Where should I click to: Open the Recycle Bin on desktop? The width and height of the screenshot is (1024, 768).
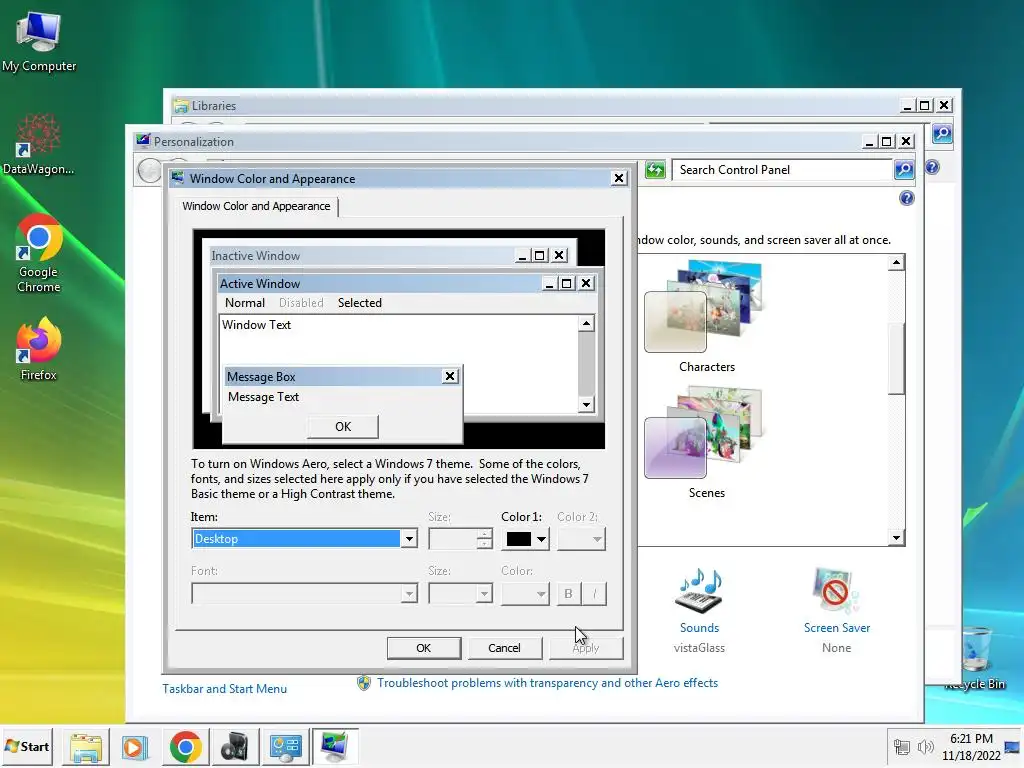tap(977, 658)
